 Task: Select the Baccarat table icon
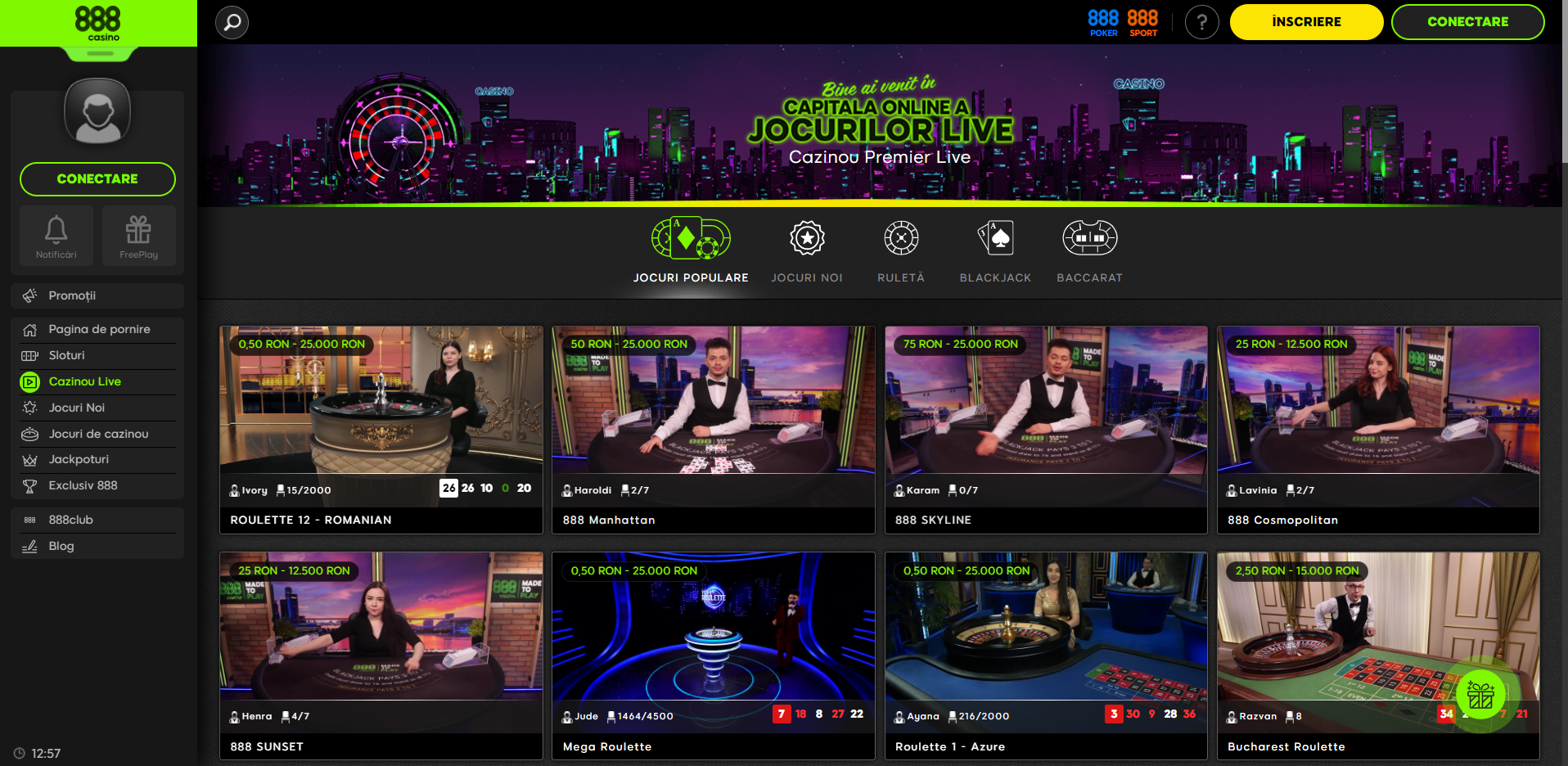coord(1090,238)
